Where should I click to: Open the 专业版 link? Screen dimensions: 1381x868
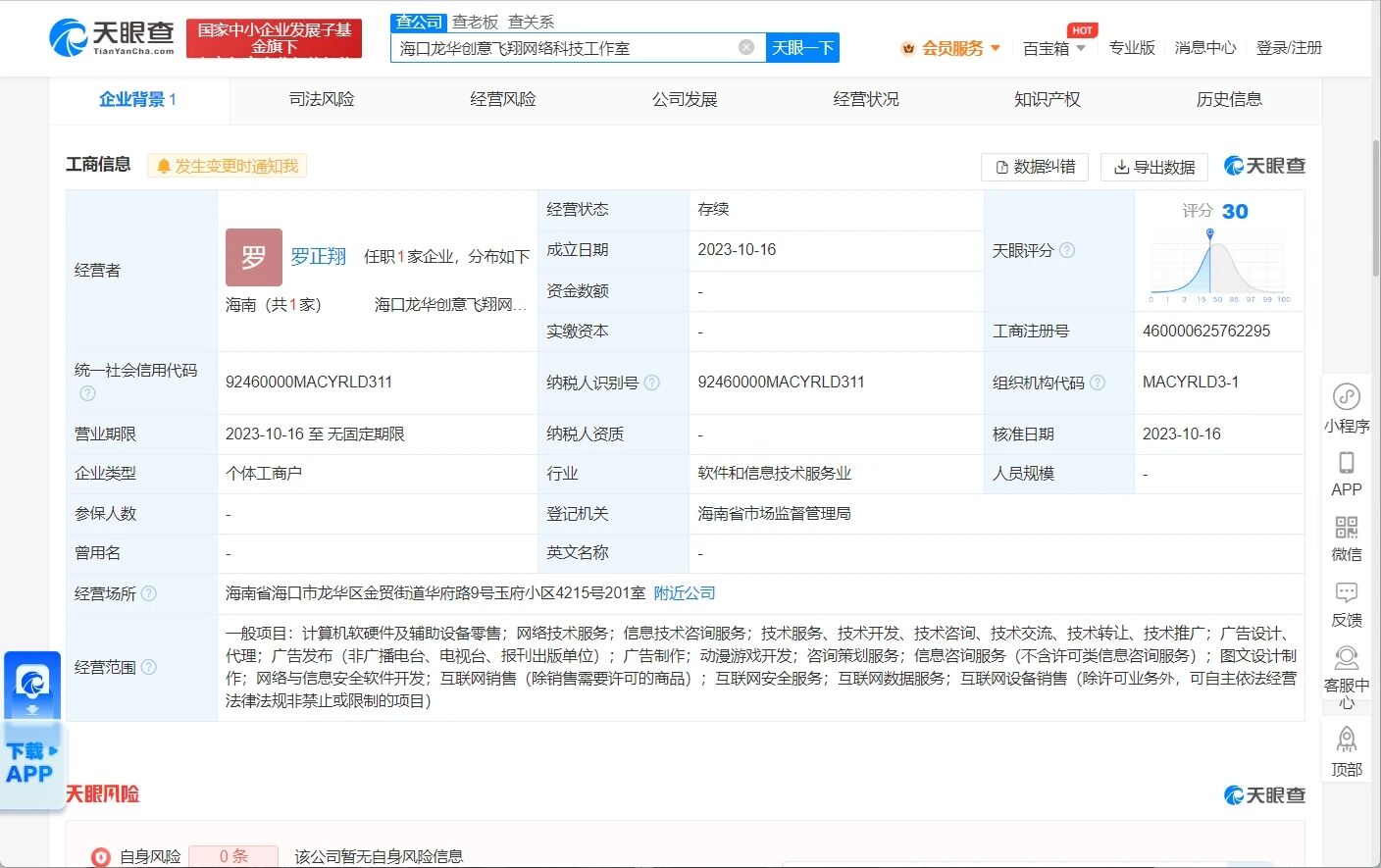coord(1132,48)
